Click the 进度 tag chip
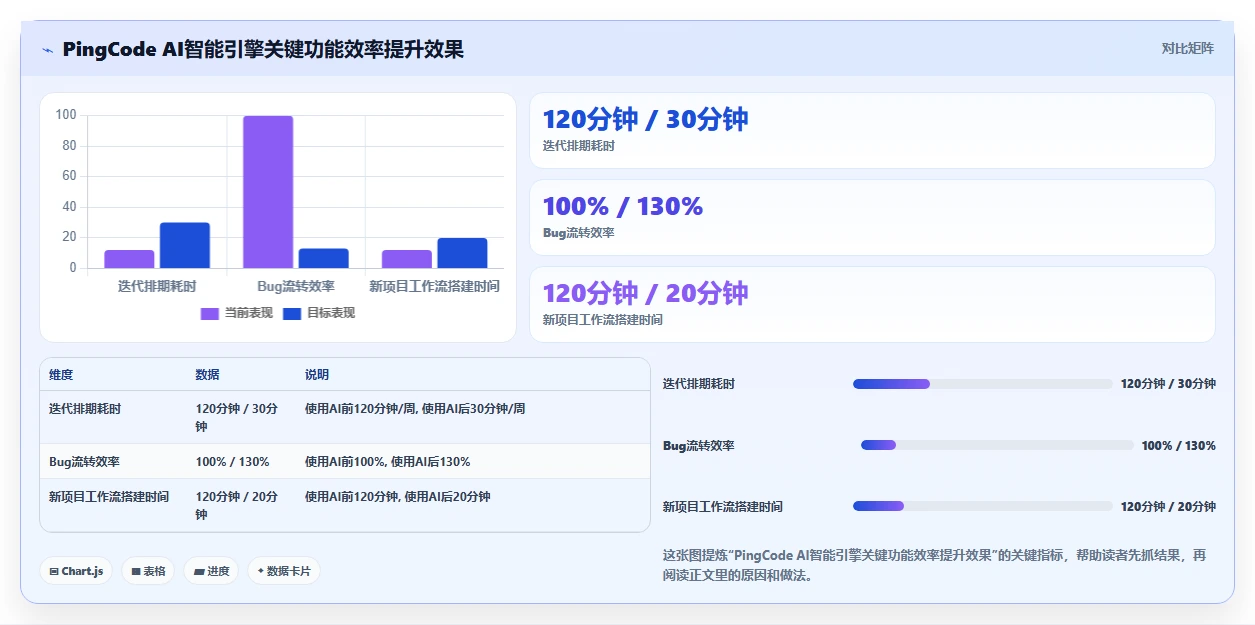This screenshot has height=625, width=1255. click(x=211, y=571)
